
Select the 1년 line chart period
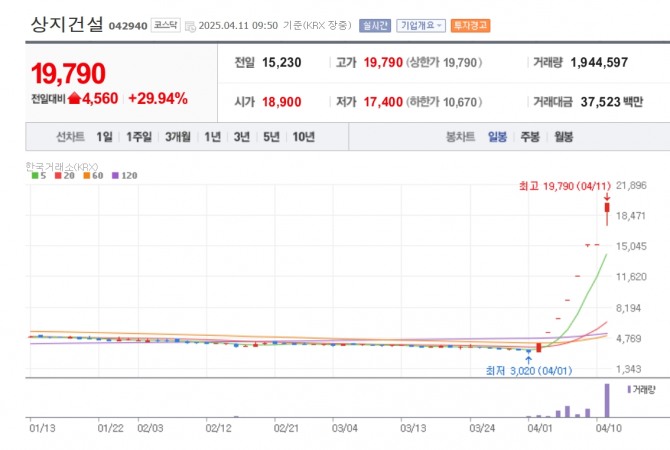pos(212,137)
